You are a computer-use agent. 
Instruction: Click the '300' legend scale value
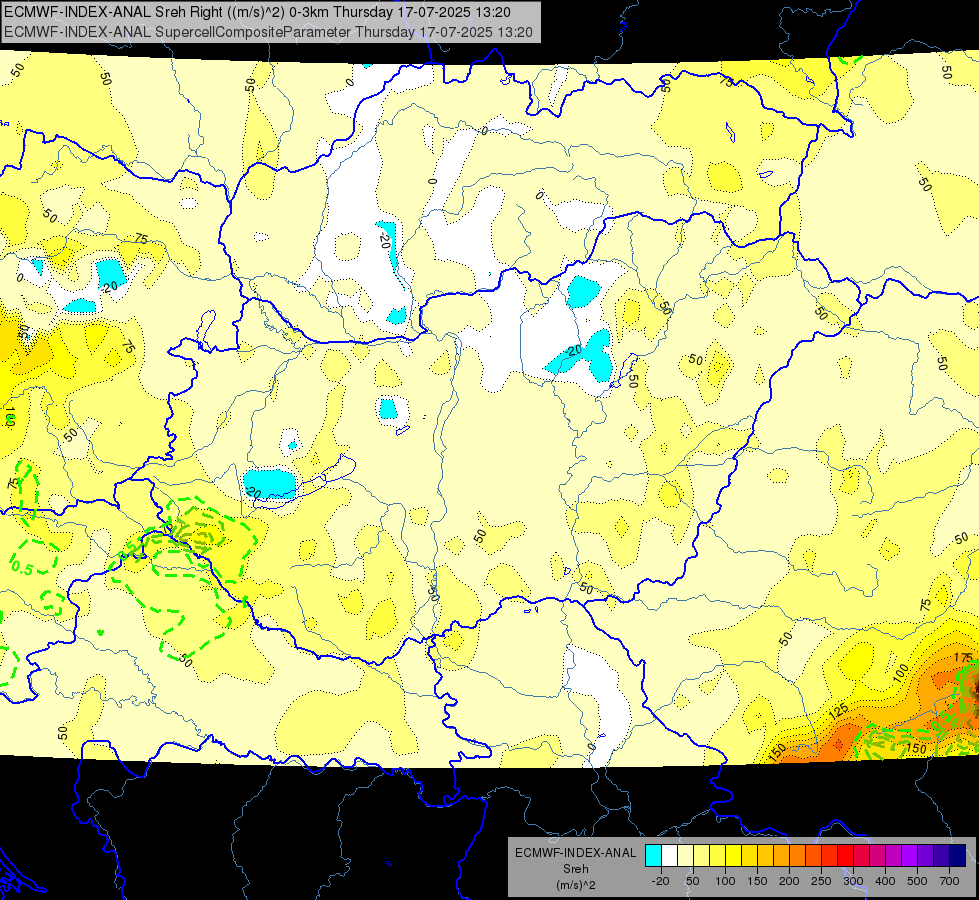[854, 881]
